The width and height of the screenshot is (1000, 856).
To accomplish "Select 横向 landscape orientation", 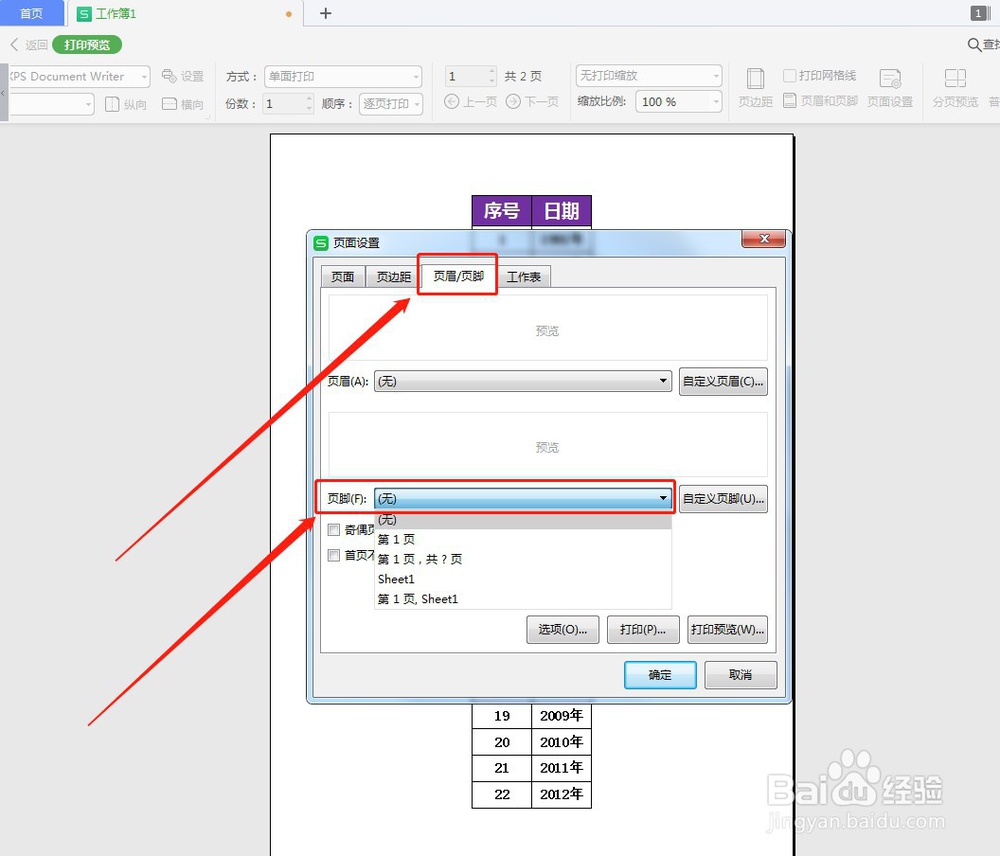I will coord(182,104).
